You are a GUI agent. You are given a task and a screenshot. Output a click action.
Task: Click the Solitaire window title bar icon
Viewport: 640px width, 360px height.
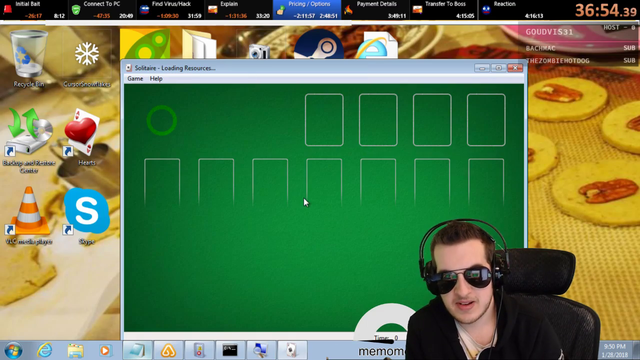pyautogui.click(x=129, y=68)
